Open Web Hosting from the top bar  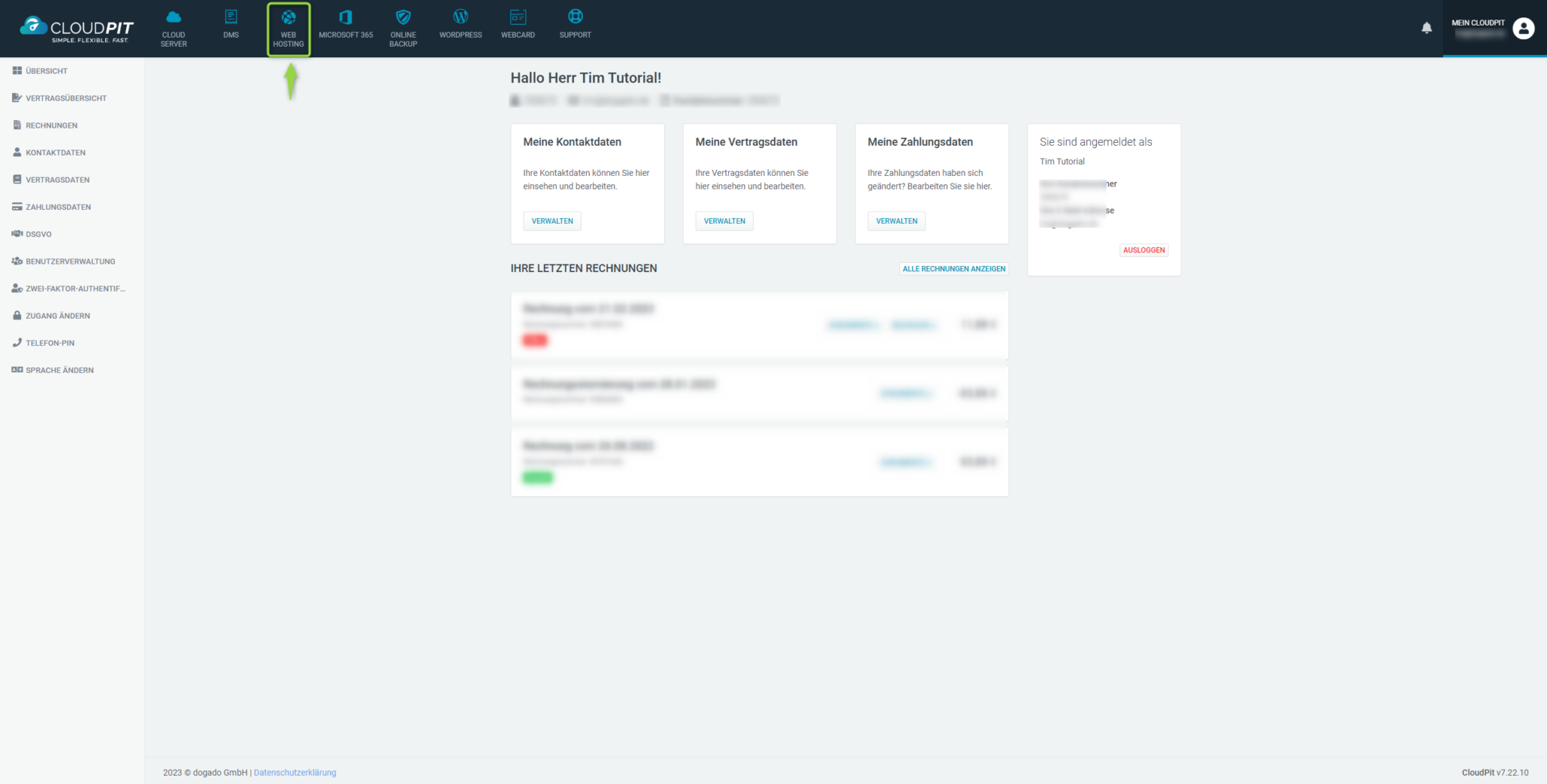(x=289, y=18)
